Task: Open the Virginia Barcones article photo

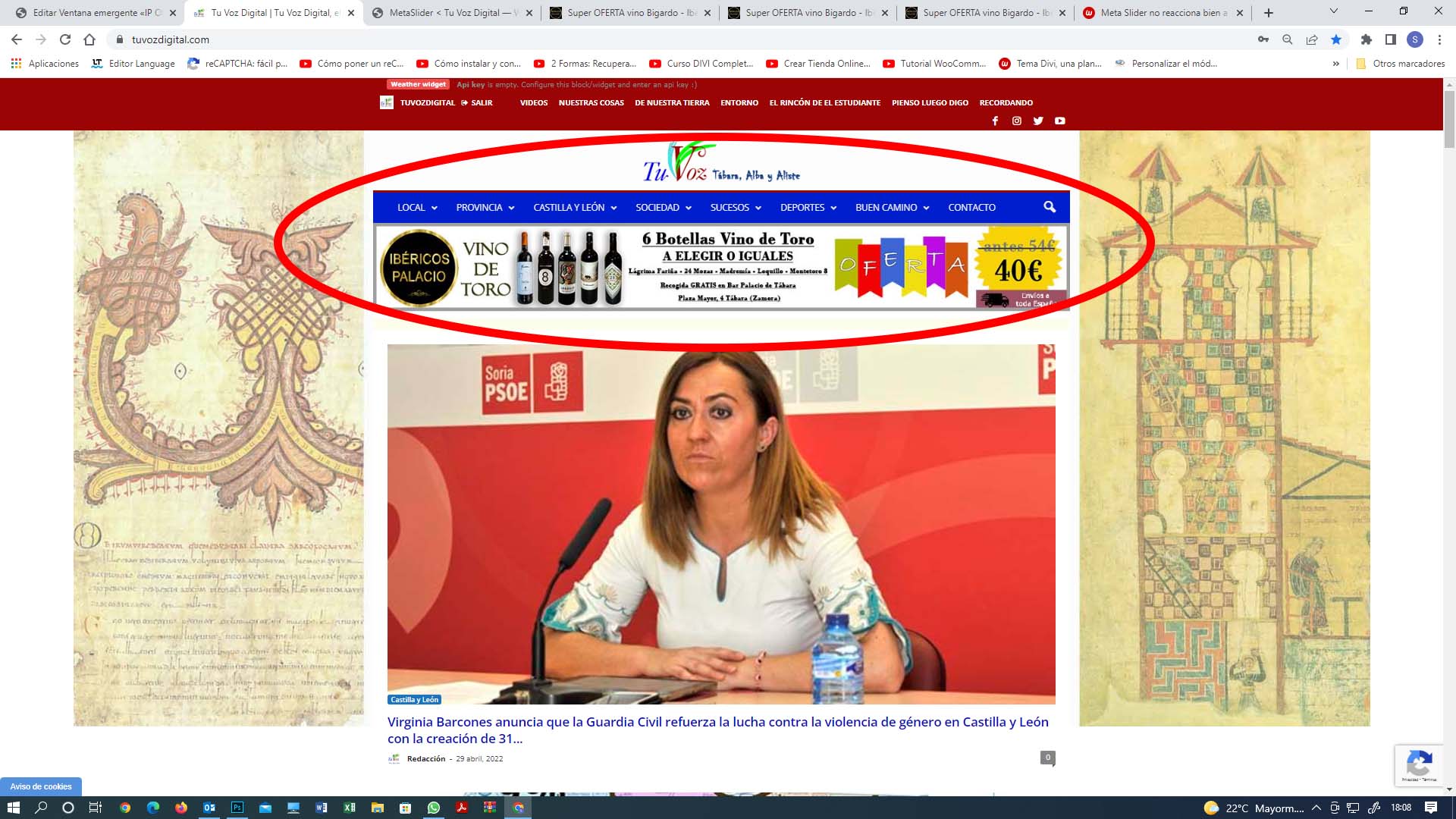Action: (x=721, y=524)
